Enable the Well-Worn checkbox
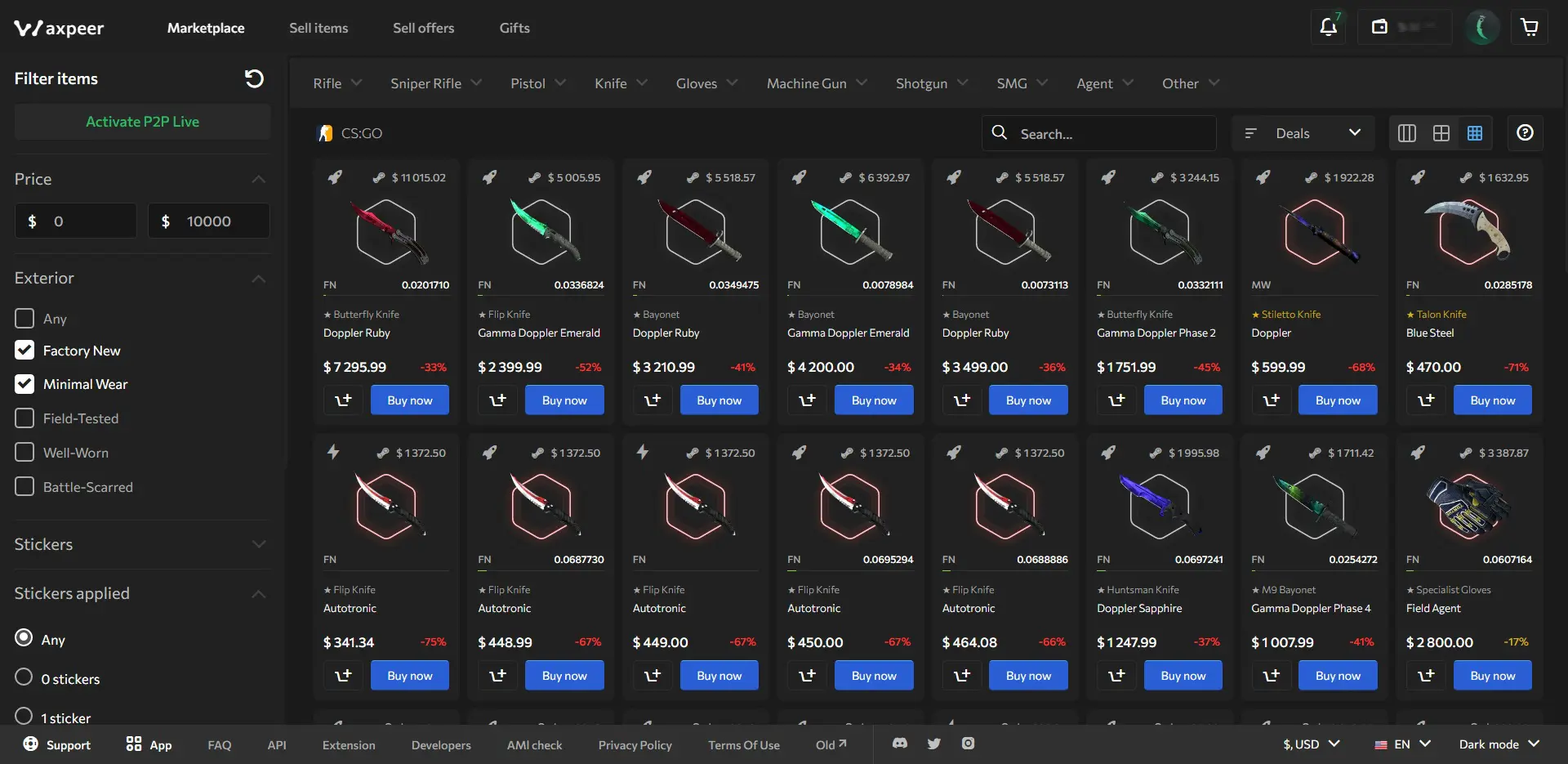Screen dimensions: 1568x764 24,452
